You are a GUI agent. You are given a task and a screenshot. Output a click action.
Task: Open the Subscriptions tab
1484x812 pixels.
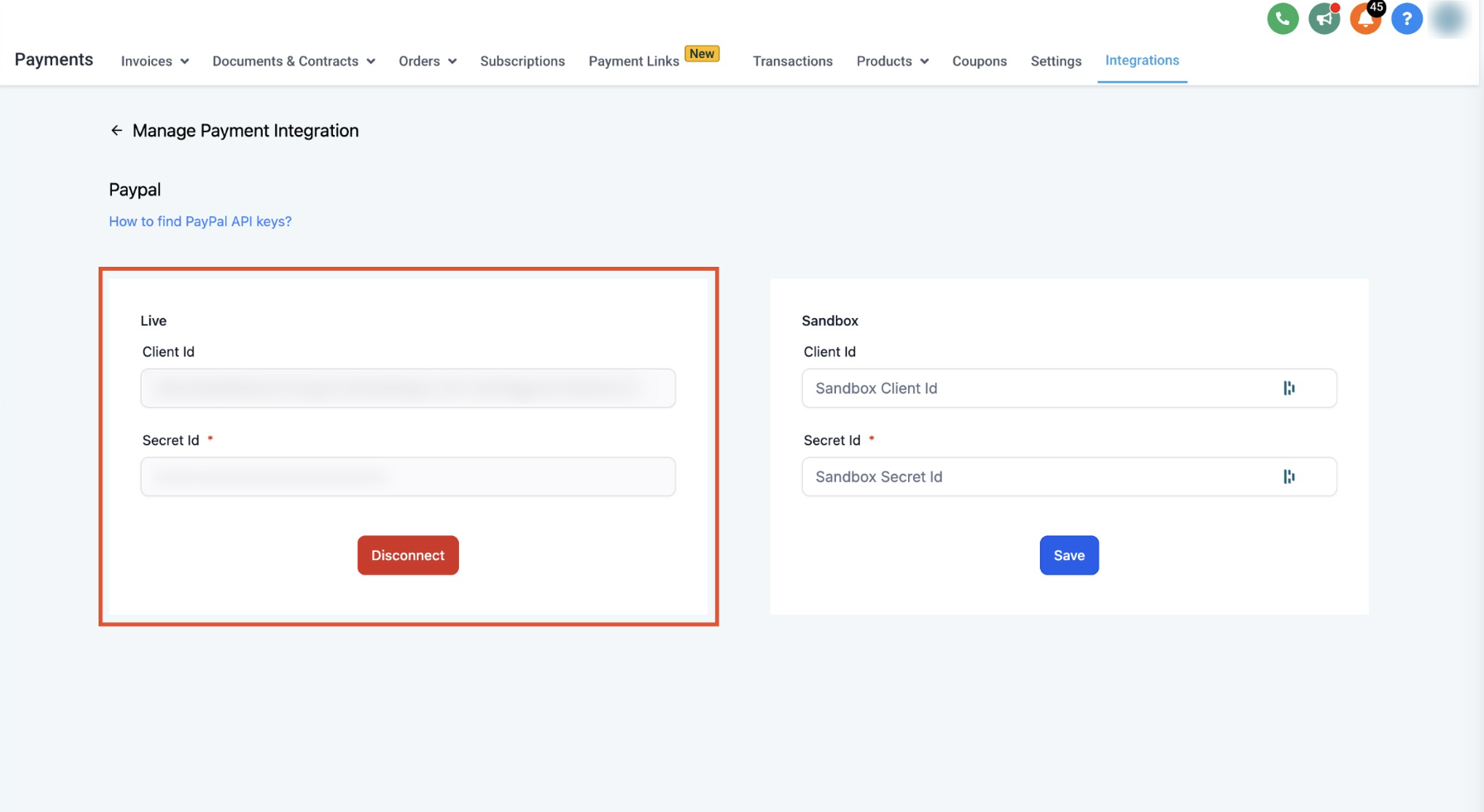[522, 61]
